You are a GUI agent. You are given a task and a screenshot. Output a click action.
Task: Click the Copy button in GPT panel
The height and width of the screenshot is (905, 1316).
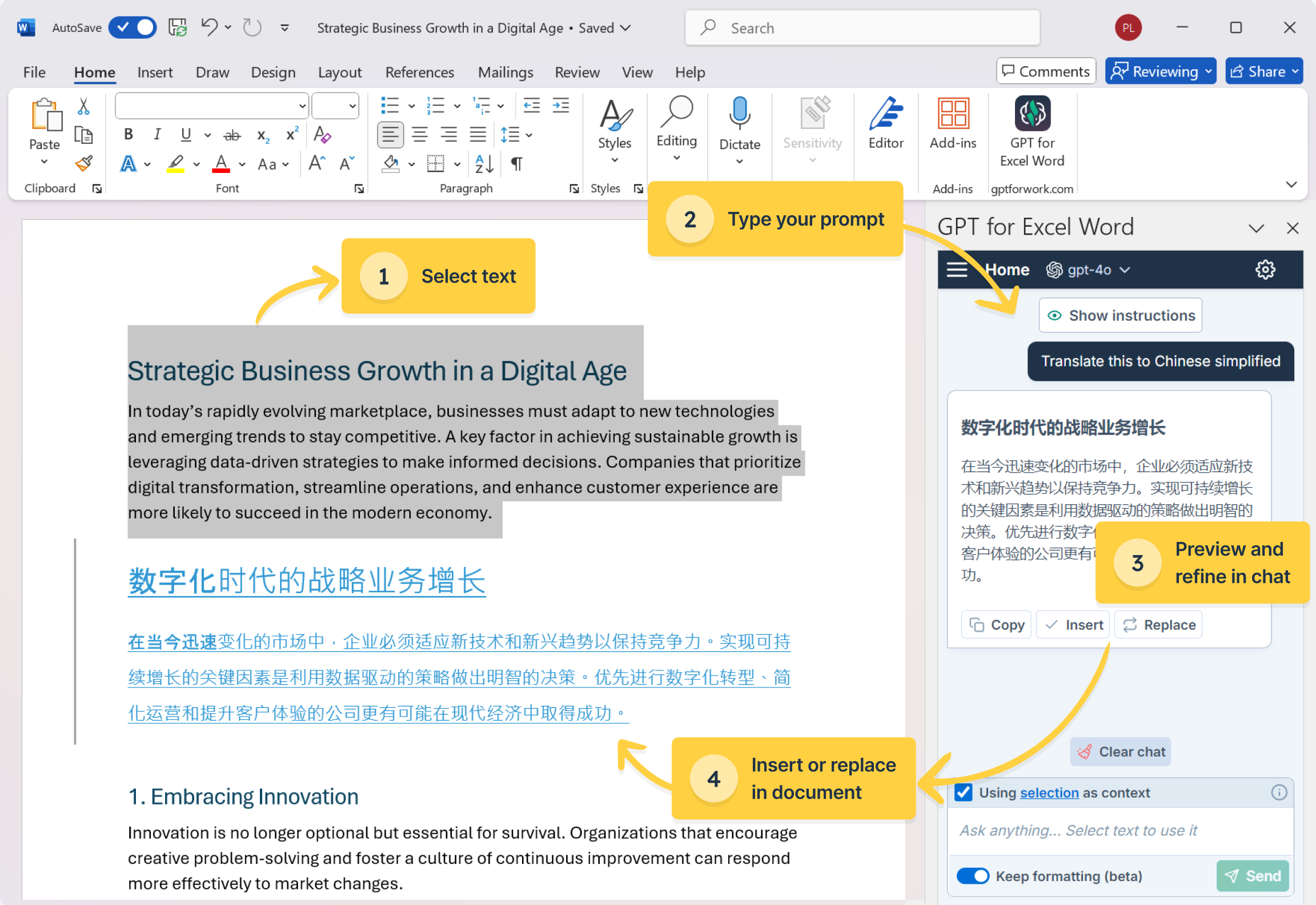(x=997, y=625)
